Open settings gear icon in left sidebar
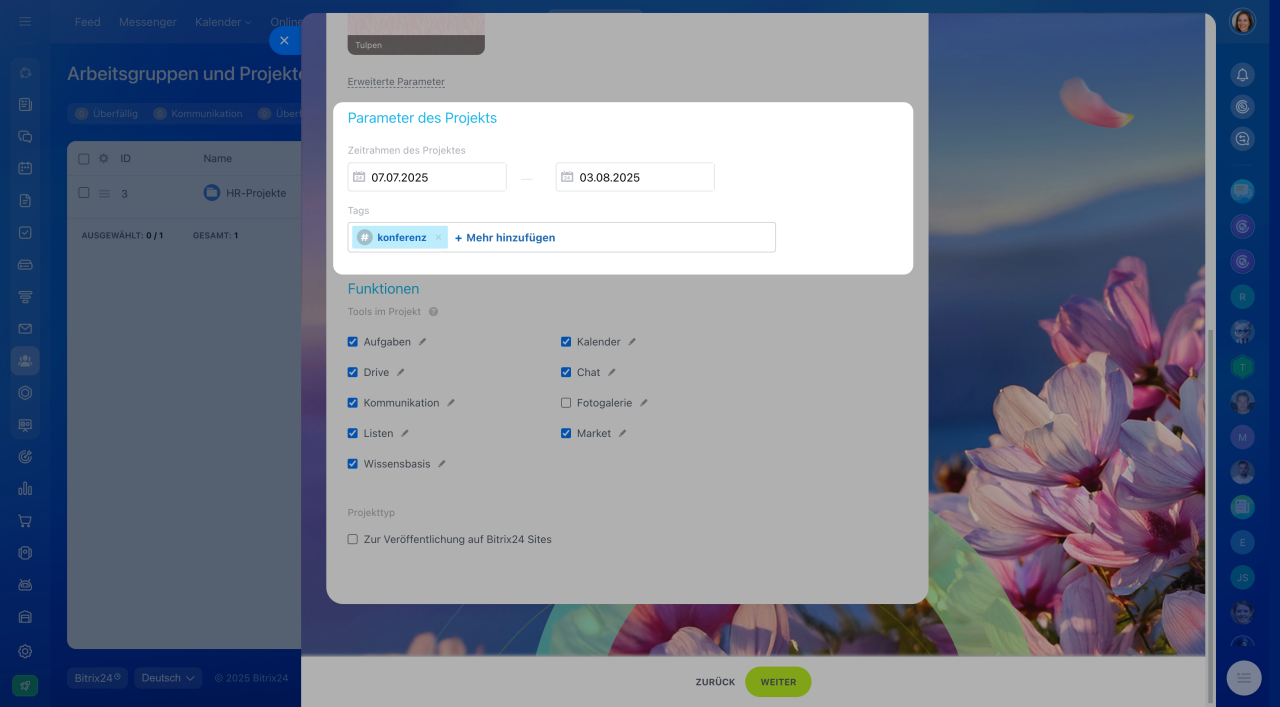1280x707 pixels. click(x=25, y=651)
